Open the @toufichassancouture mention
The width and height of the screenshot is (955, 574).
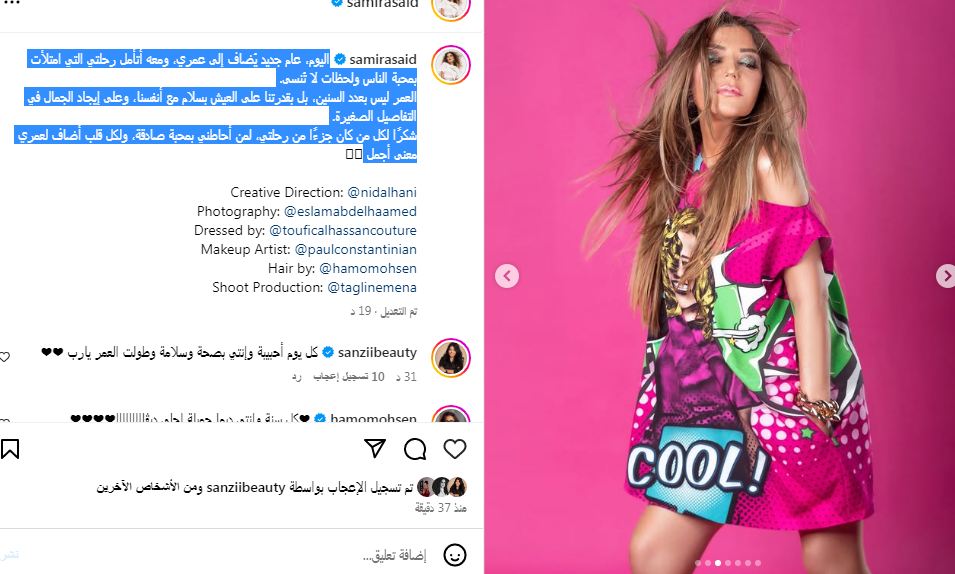343,230
